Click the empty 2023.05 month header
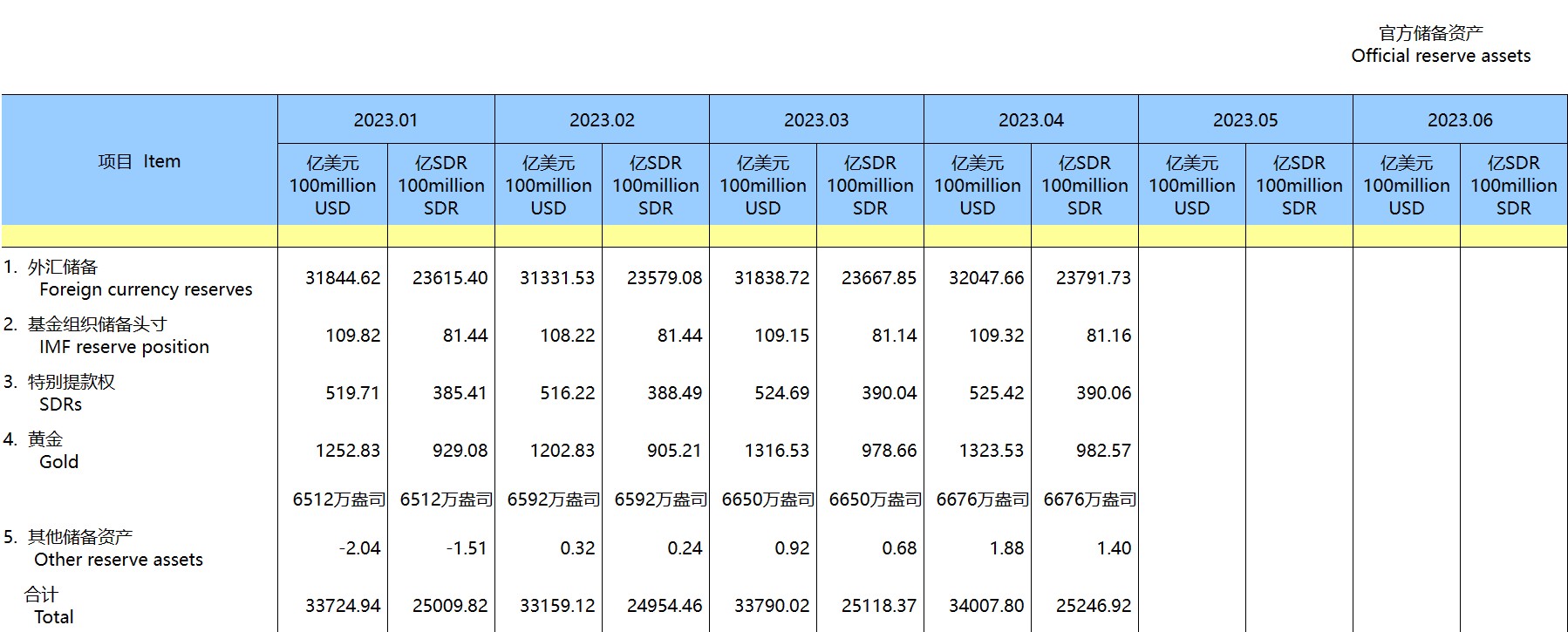This screenshot has height=632, width=1568. 1245,120
